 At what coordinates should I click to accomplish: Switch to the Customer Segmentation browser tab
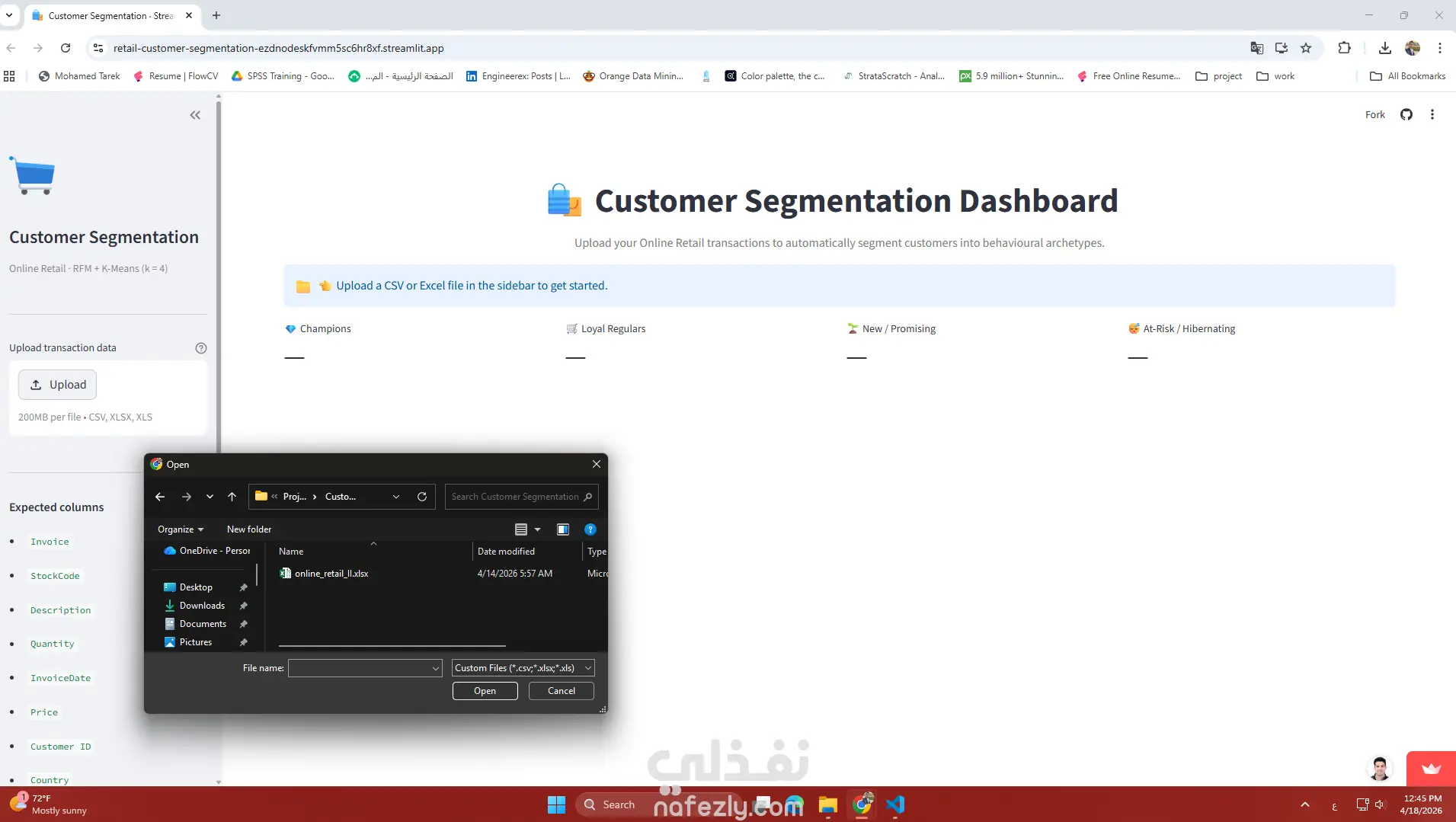click(x=110, y=15)
